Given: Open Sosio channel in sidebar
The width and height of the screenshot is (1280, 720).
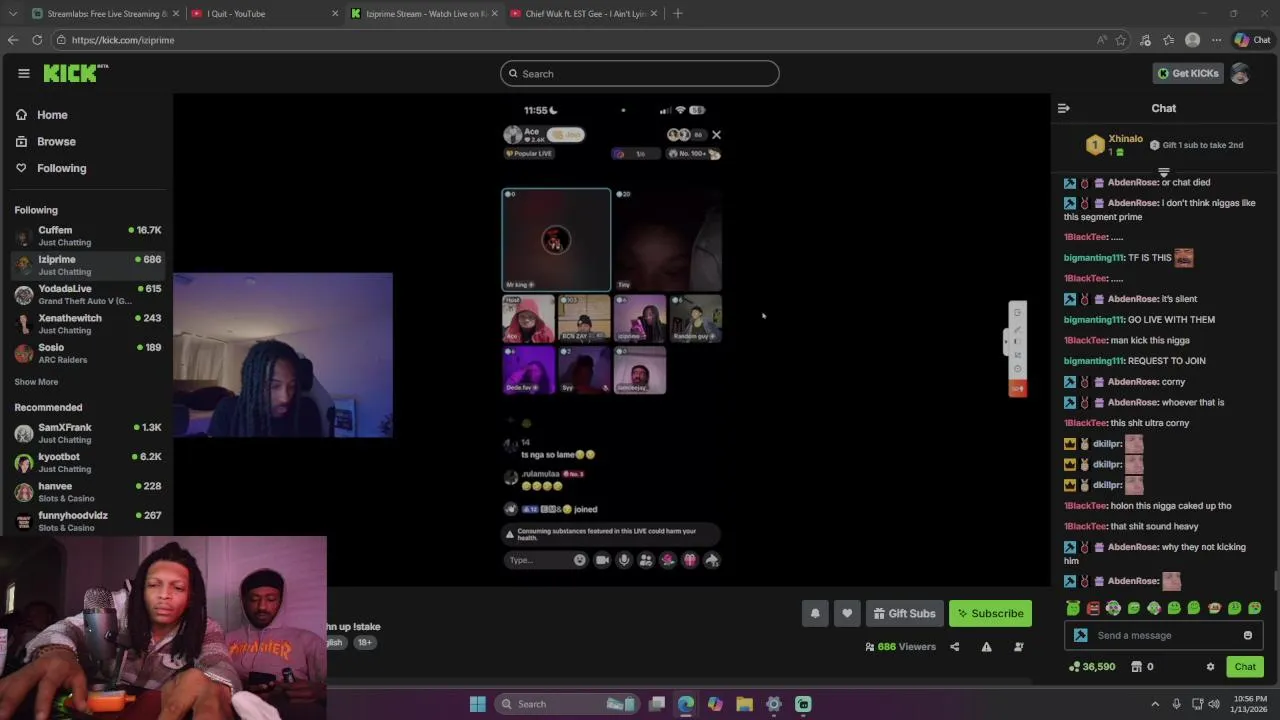Looking at the screenshot, I should click(87, 353).
